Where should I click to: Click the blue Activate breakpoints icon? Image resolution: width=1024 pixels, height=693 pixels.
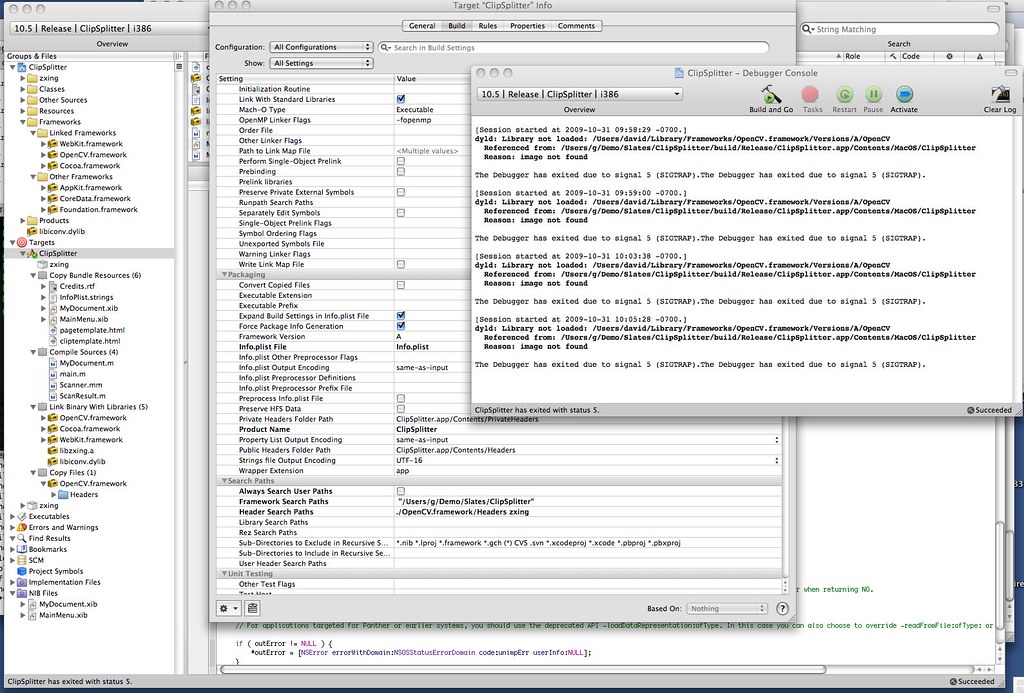click(x=904, y=95)
